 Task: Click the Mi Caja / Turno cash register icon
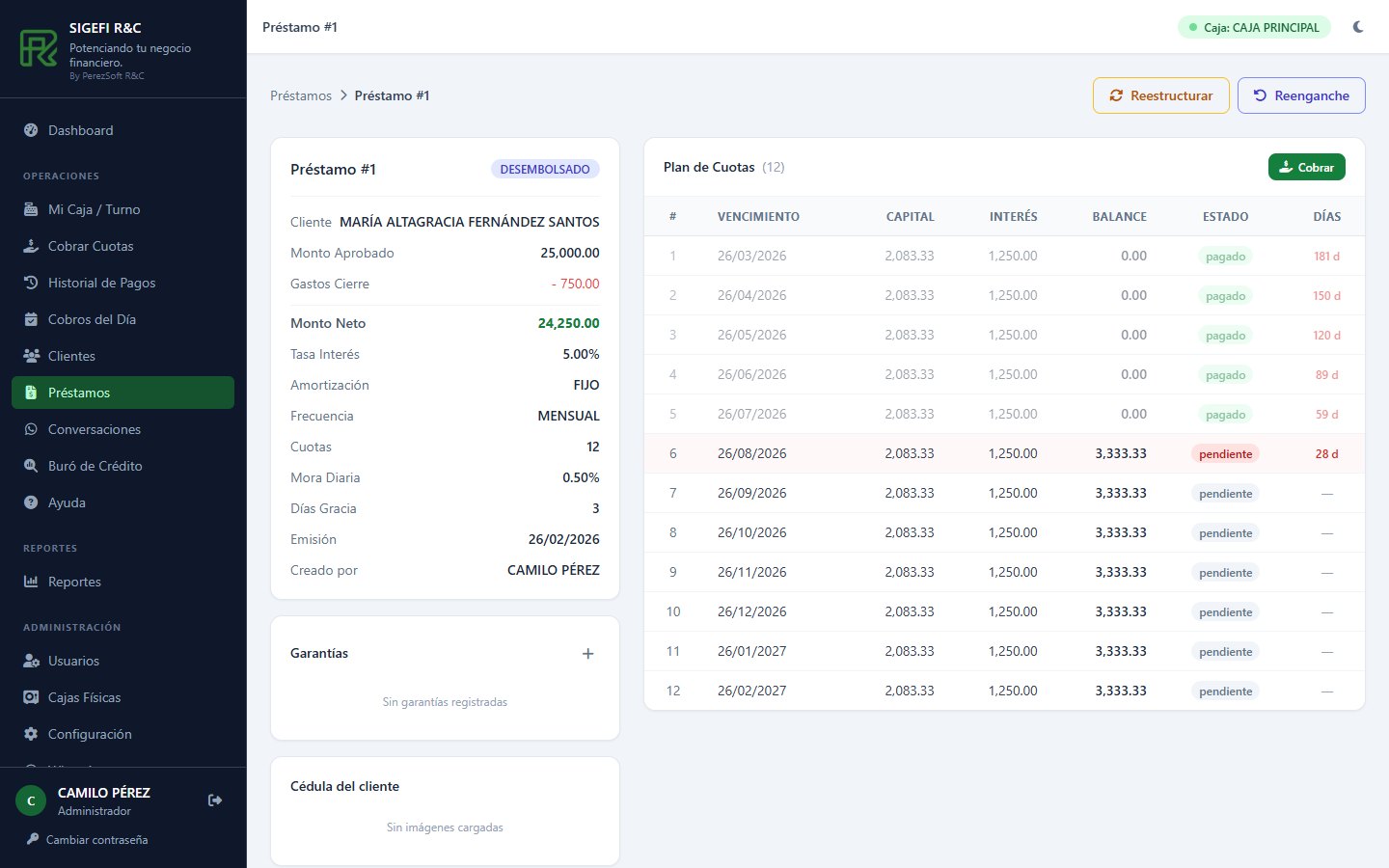pyautogui.click(x=31, y=209)
